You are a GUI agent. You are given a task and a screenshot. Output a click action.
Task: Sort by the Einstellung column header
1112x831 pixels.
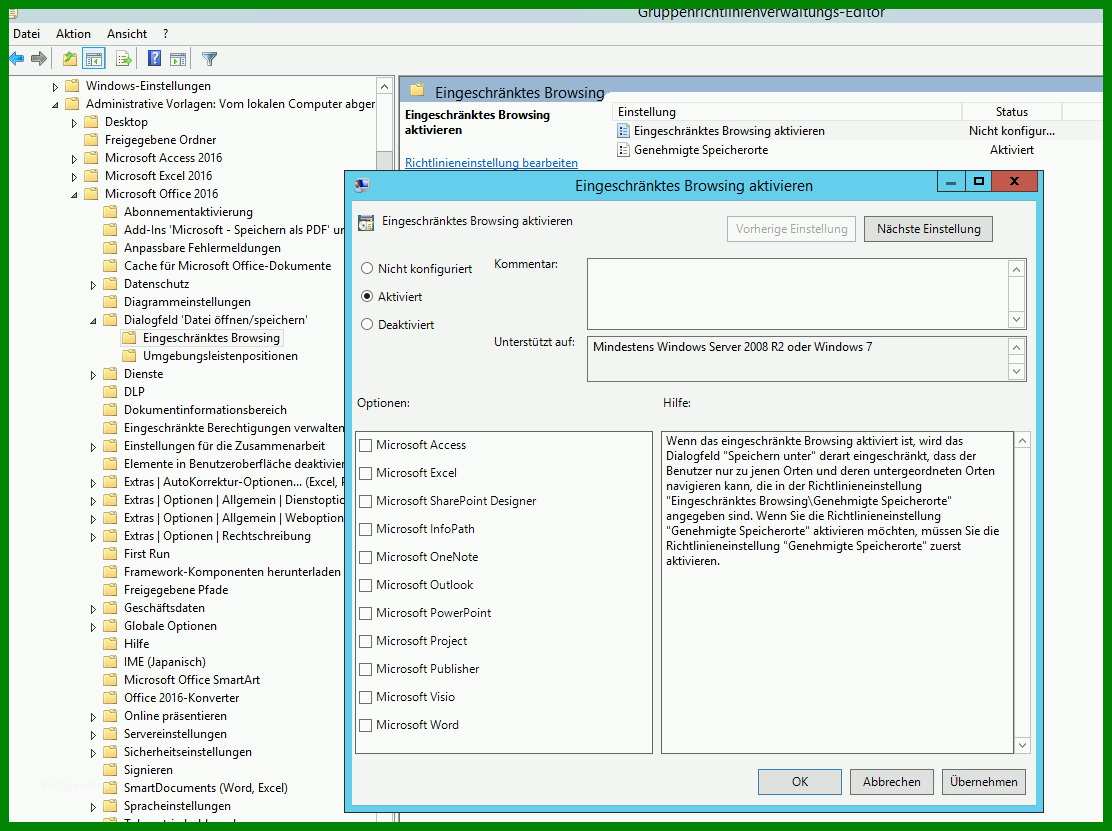pos(786,111)
